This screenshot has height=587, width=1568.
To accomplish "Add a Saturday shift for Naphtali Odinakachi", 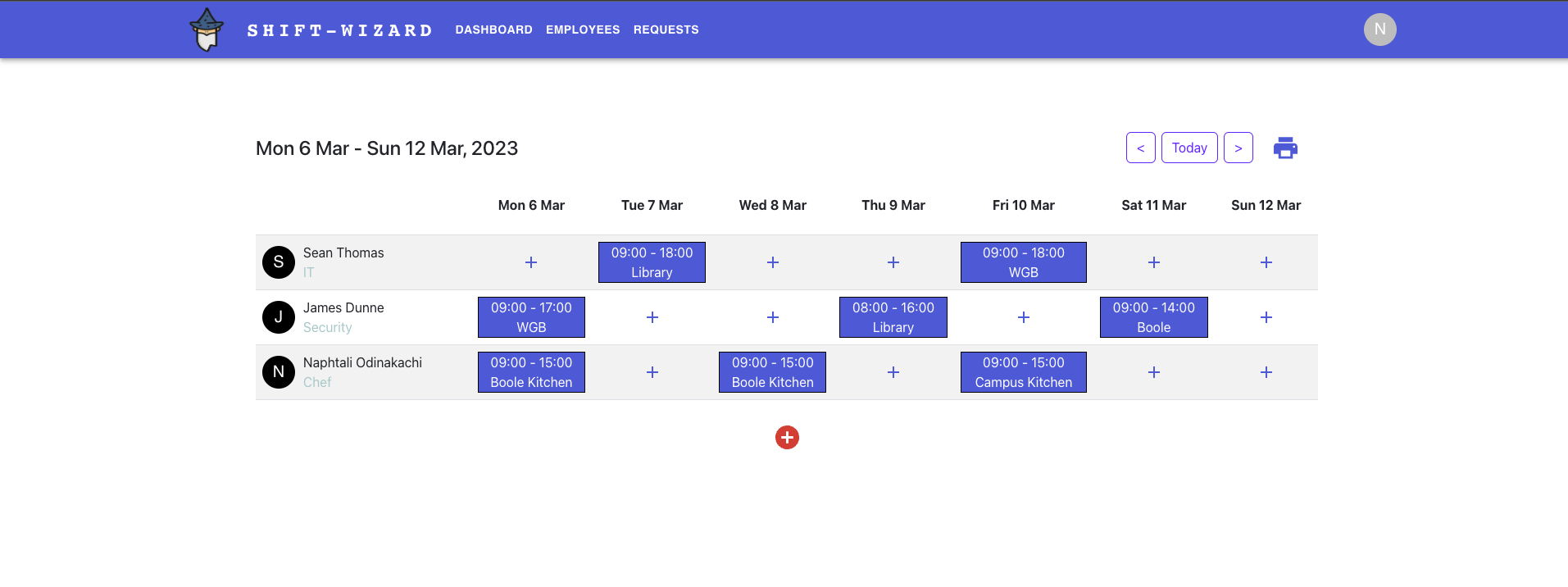I will click(1153, 371).
